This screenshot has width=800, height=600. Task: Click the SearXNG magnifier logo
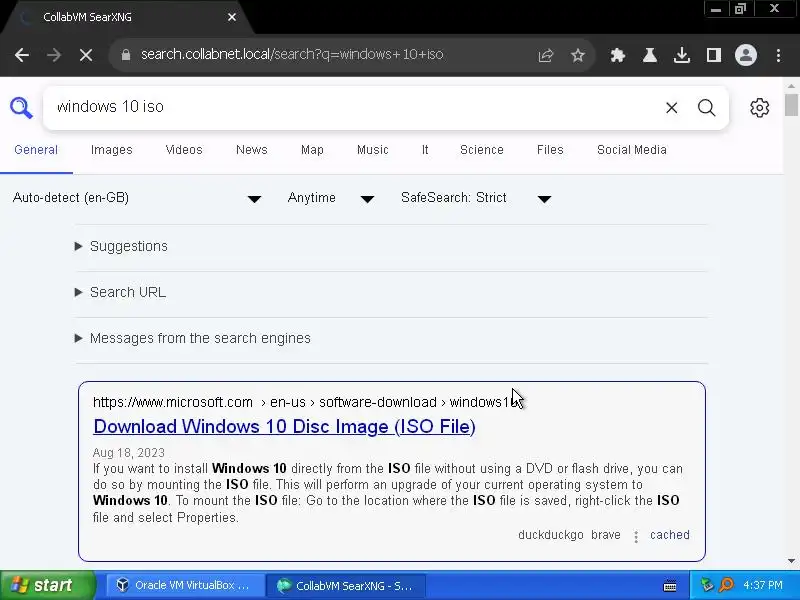coord(21,108)
